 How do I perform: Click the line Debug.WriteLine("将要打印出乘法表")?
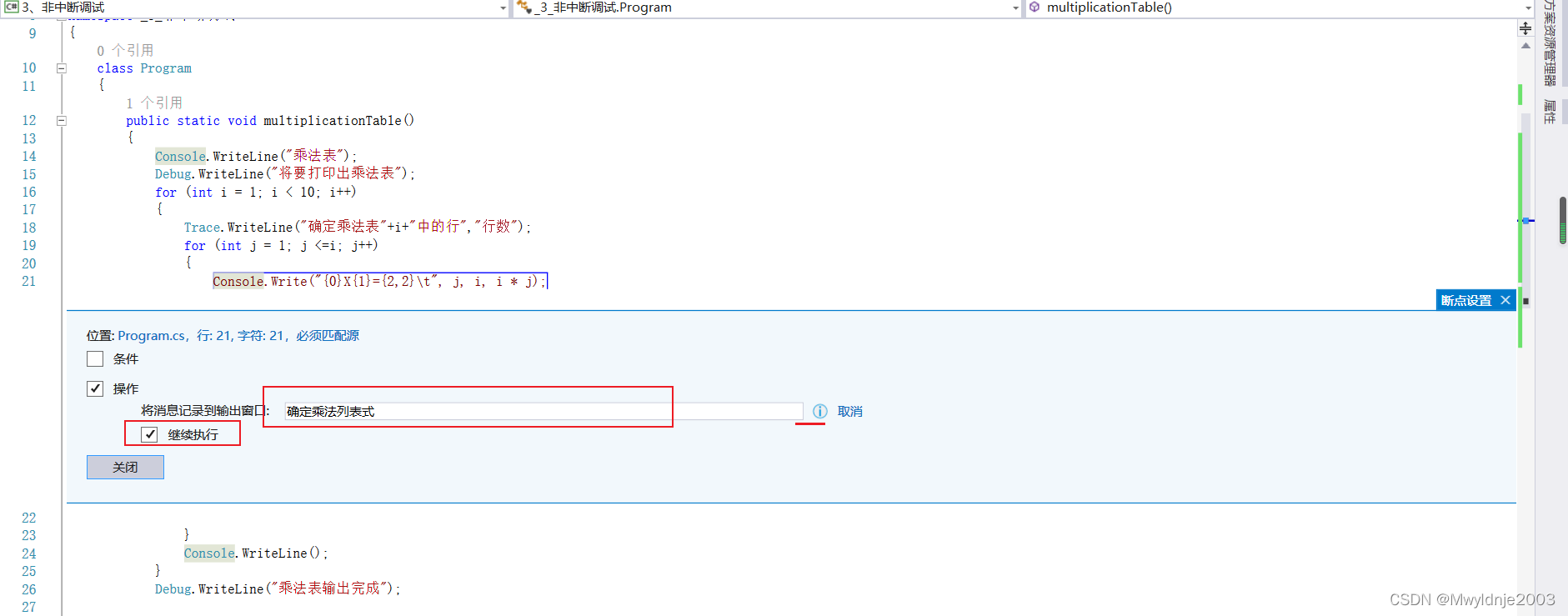tap(284, 173)
